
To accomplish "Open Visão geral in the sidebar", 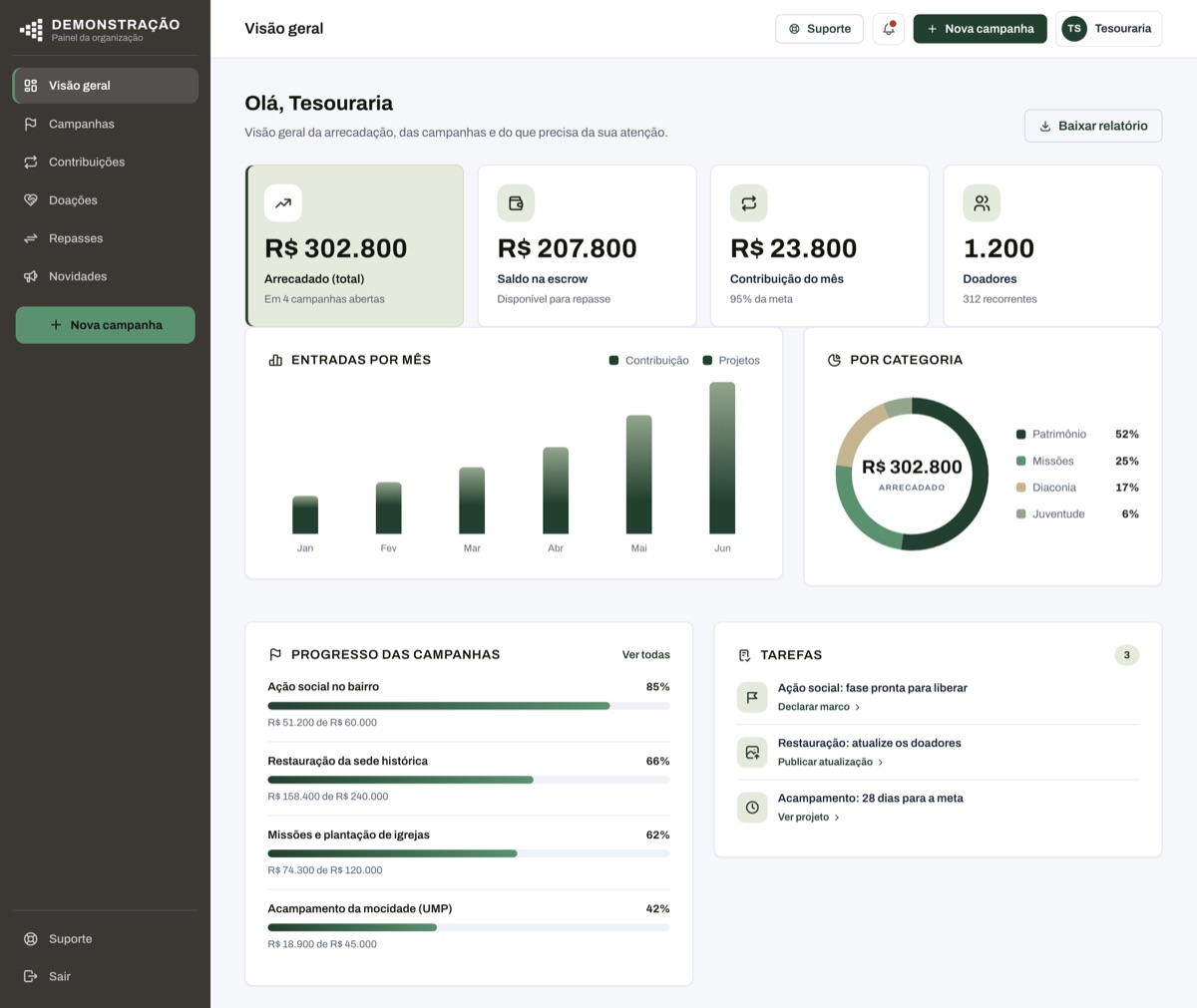I will [106, 86].
